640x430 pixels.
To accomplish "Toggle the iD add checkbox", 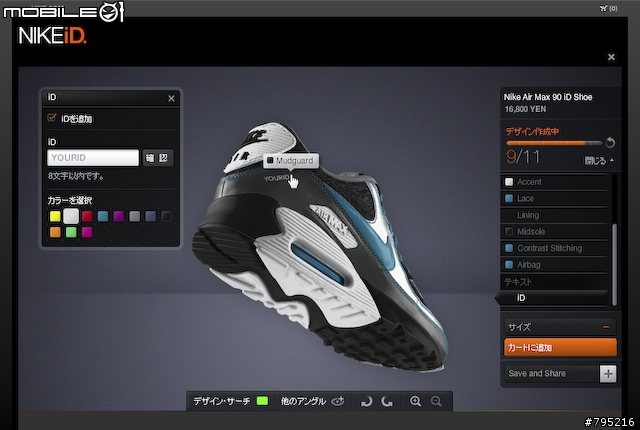I will [x=51, y=118].
